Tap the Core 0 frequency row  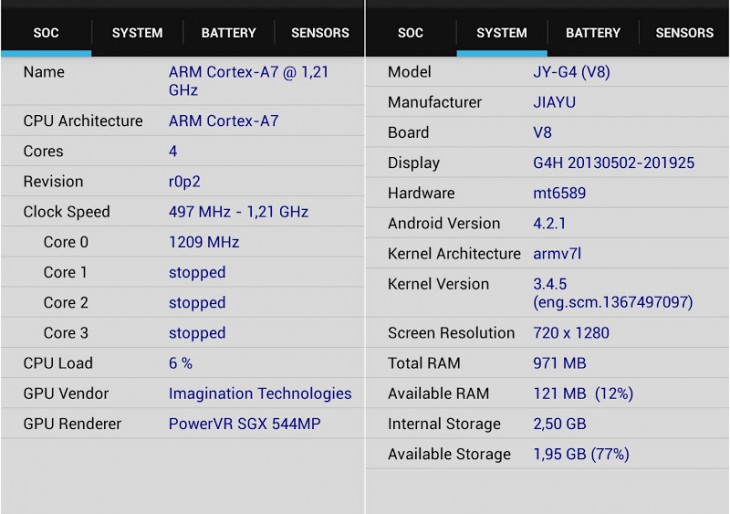[x=182, y=242]
